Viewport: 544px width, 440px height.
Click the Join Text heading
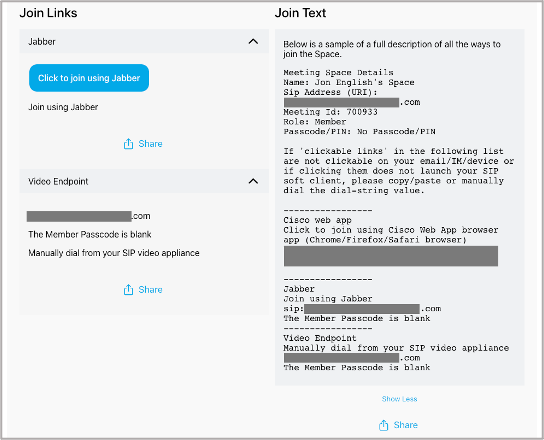click(300, 13)
